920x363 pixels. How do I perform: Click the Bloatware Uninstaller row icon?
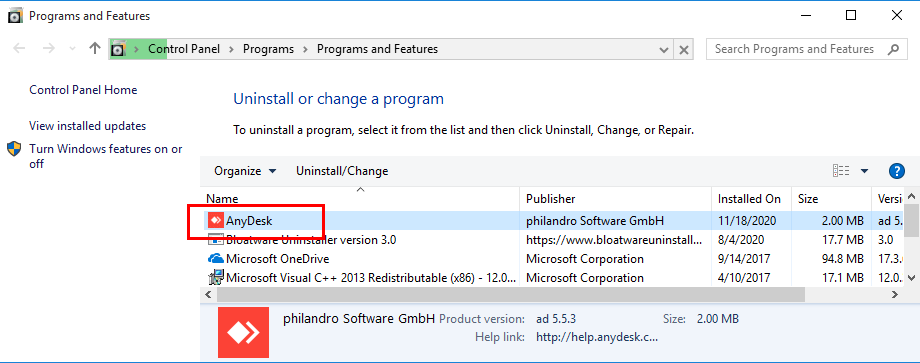pyautogui.click(x=216, y=239)
